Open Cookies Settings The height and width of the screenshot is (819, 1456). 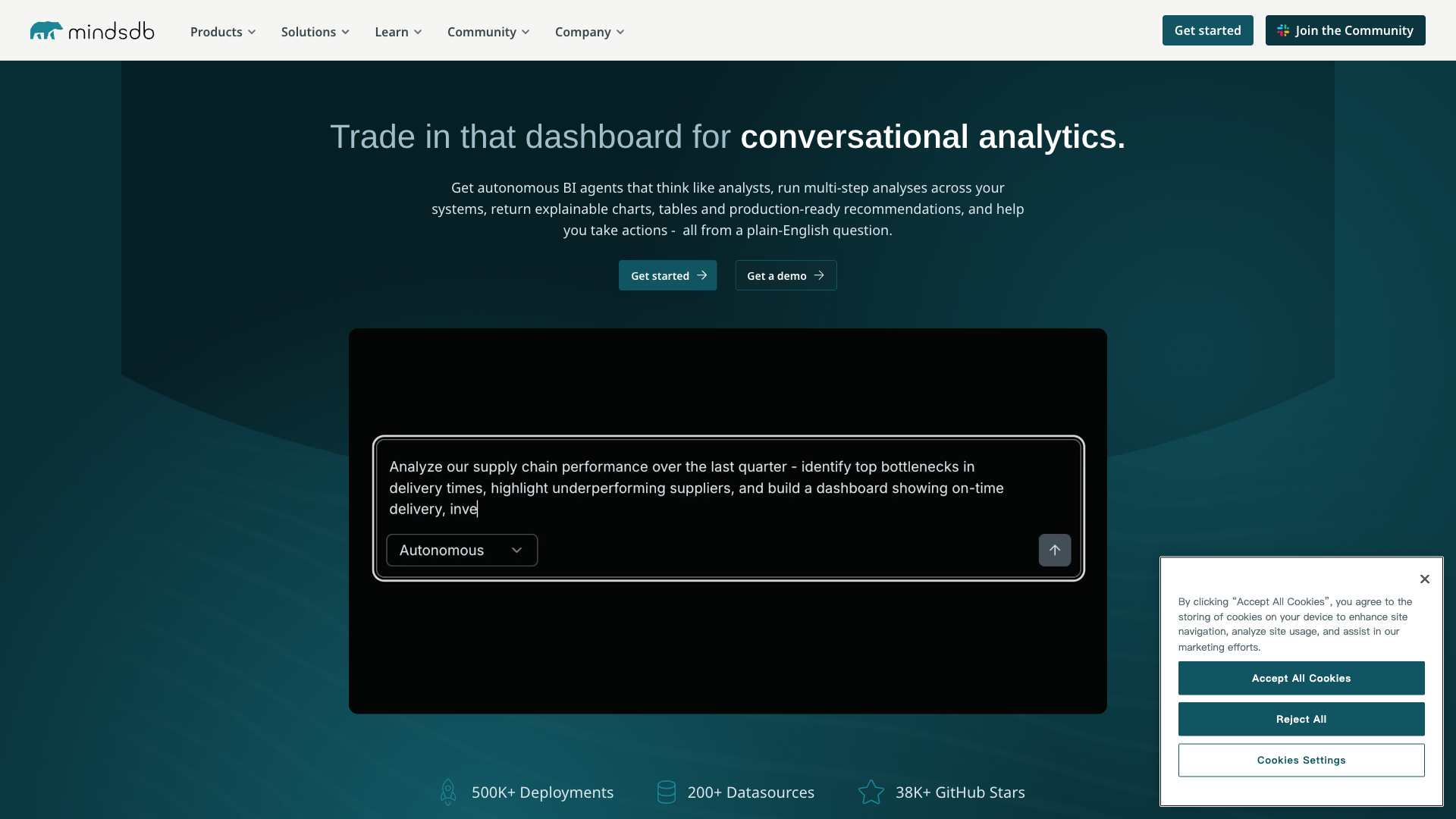pos(1301,760)
